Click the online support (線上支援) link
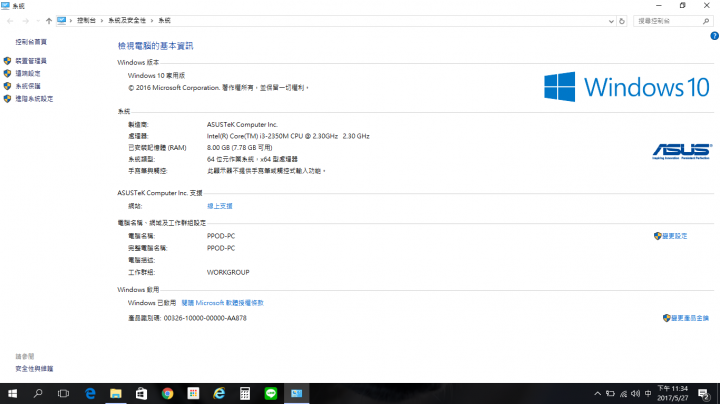 pyautogui.click(x=219, y=206)
